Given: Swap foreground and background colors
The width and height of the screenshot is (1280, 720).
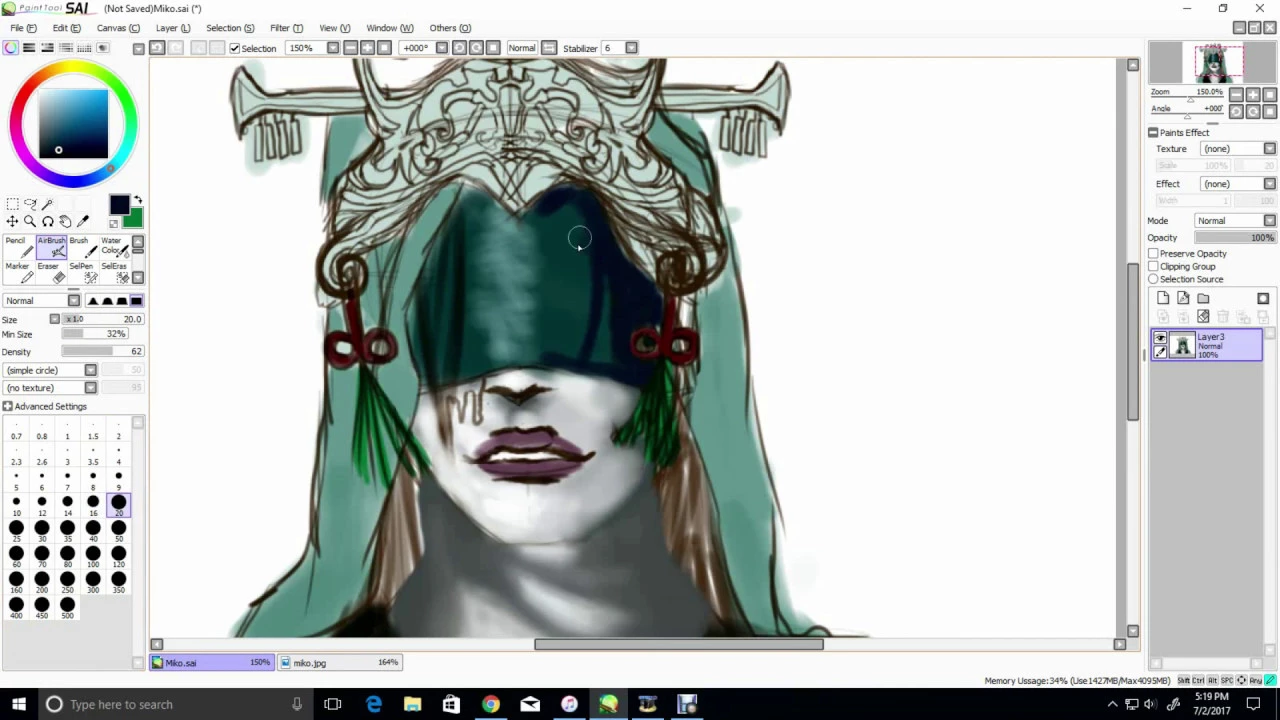Looking at the screenshot, I should [x=137, y=201].
